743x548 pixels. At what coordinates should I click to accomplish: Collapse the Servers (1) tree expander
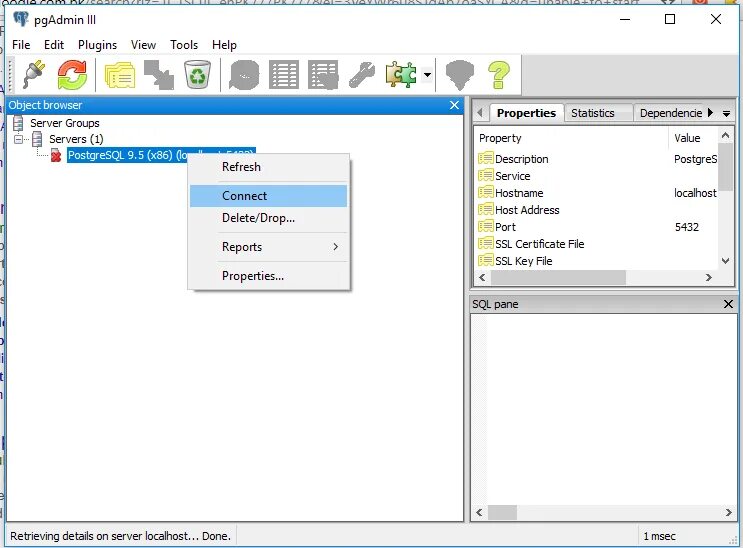[18, 139]
